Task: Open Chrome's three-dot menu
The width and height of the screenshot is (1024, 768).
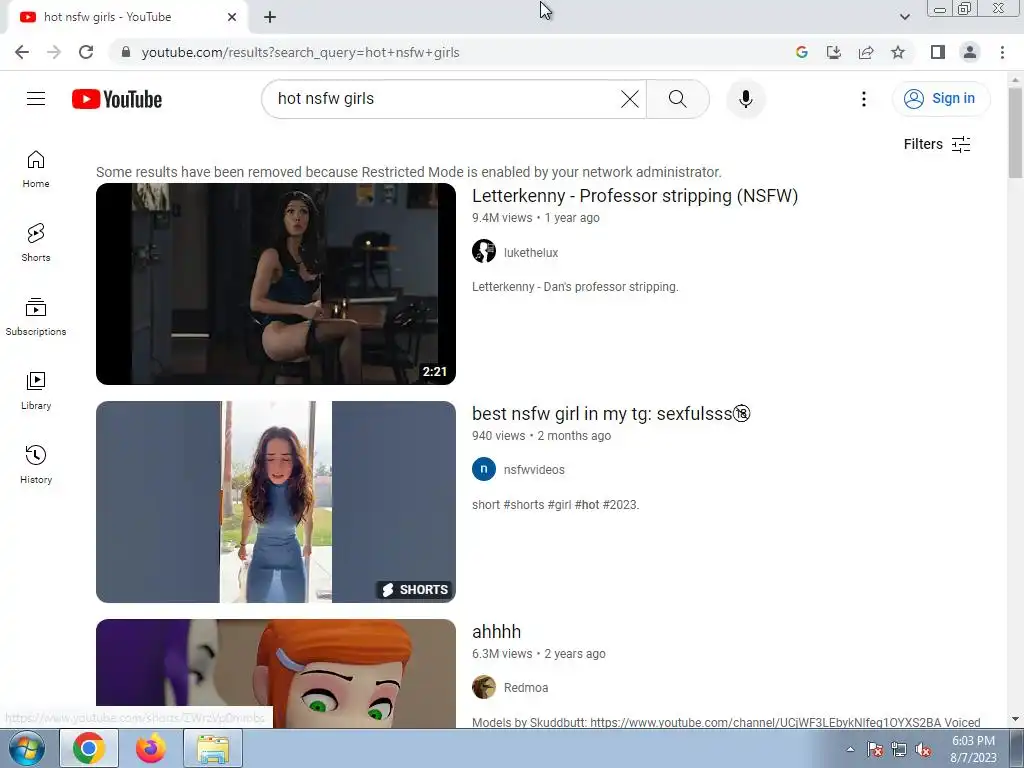Action: tap(1002, 52)
